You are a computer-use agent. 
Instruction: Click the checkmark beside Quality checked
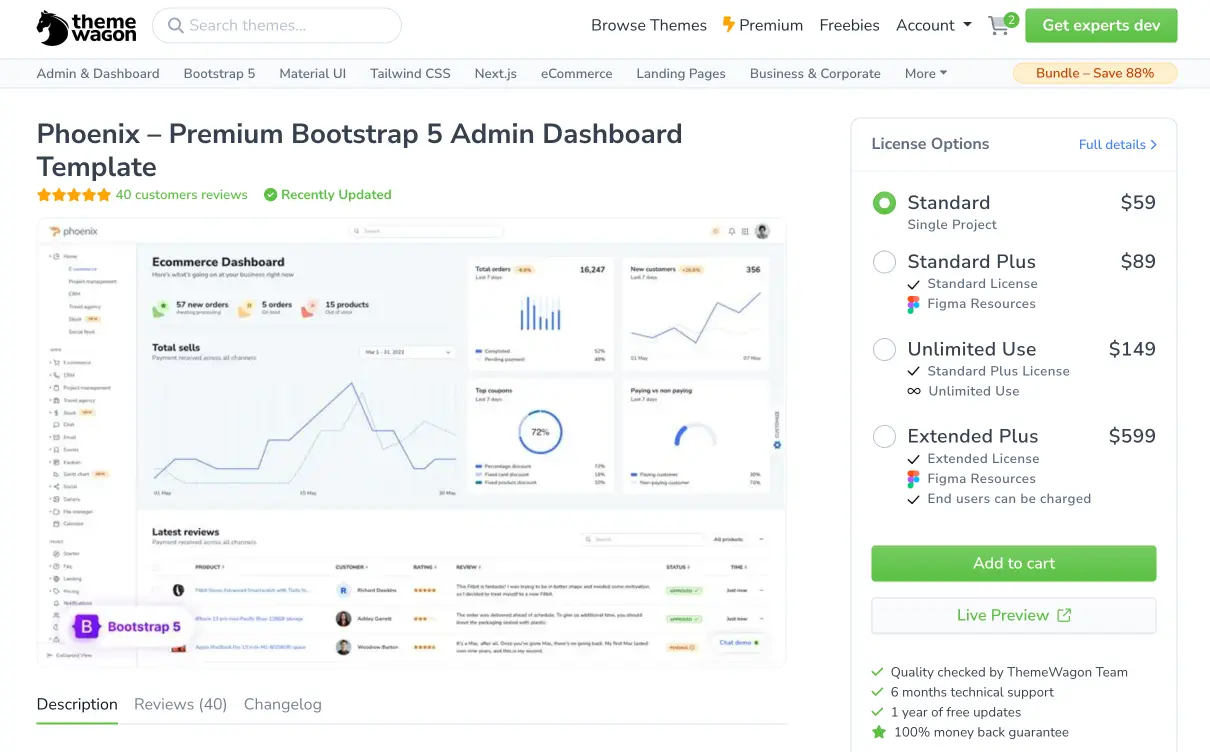point(878,672)
